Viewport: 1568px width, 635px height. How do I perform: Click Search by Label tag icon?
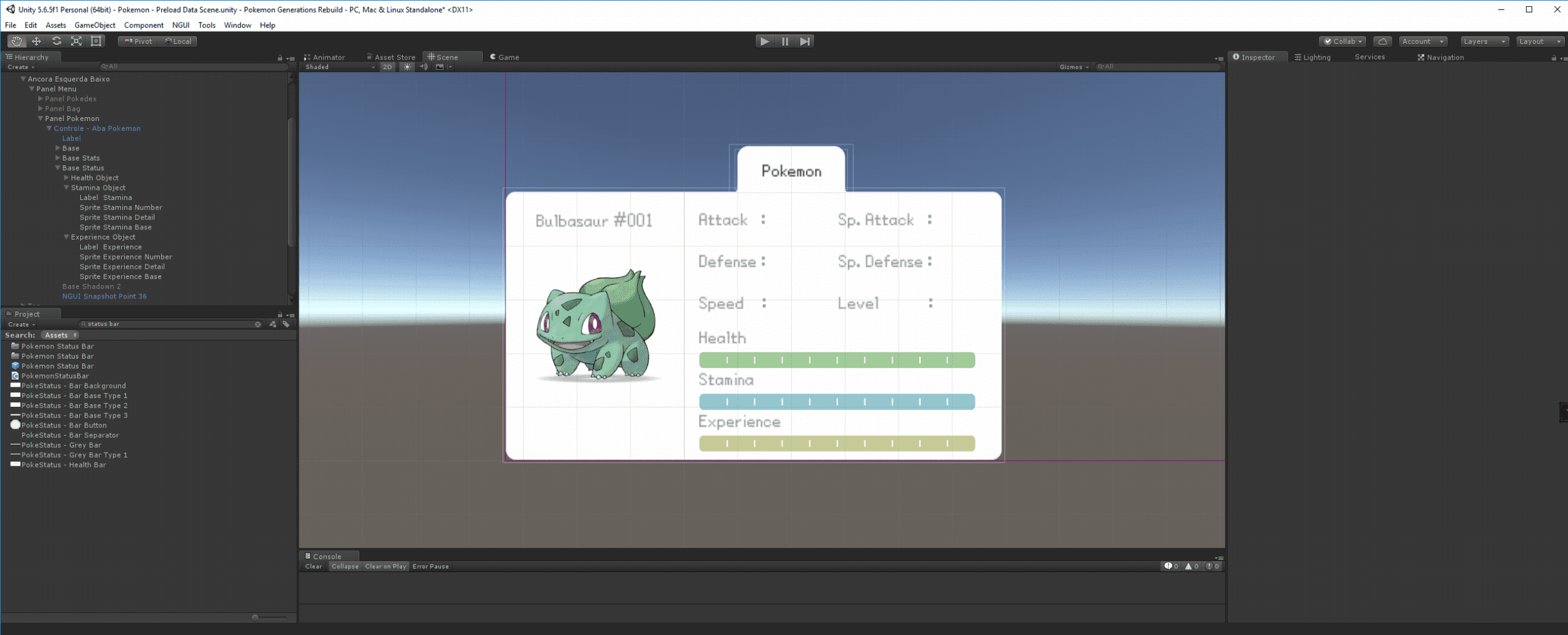(x=286, y=324)
